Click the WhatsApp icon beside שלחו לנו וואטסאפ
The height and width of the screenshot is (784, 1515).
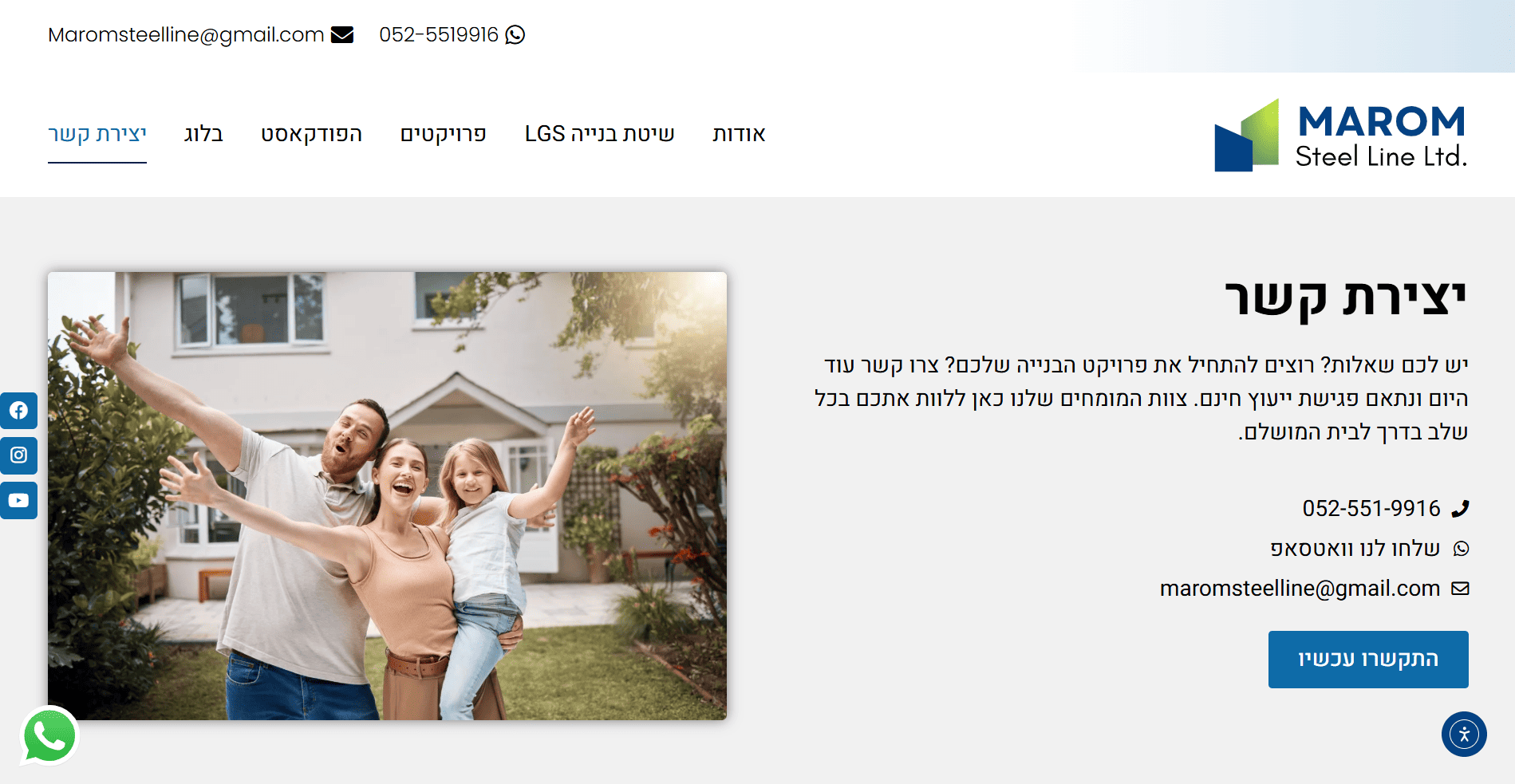1461,549
